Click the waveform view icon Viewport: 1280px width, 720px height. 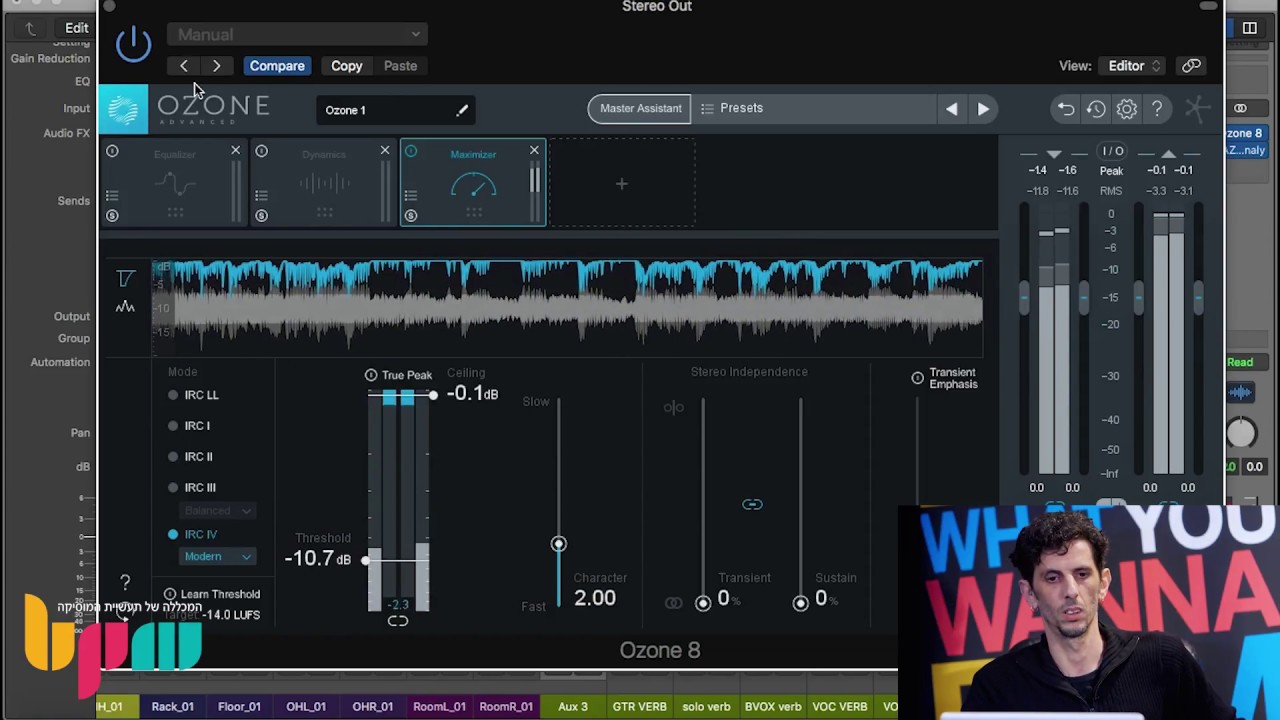125,307
